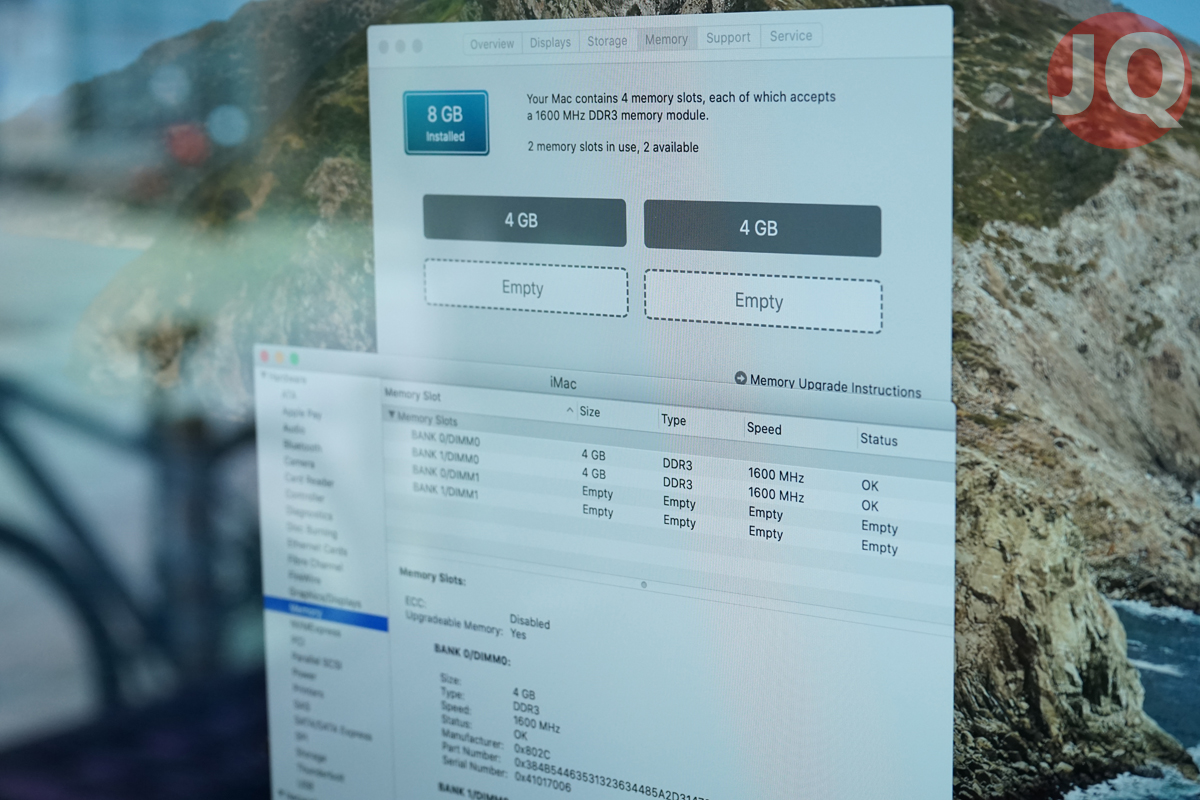The image size is (1200, 800).
Task: Collapse the Hardware section in System Information sidebar
Action: click(264, 375)
